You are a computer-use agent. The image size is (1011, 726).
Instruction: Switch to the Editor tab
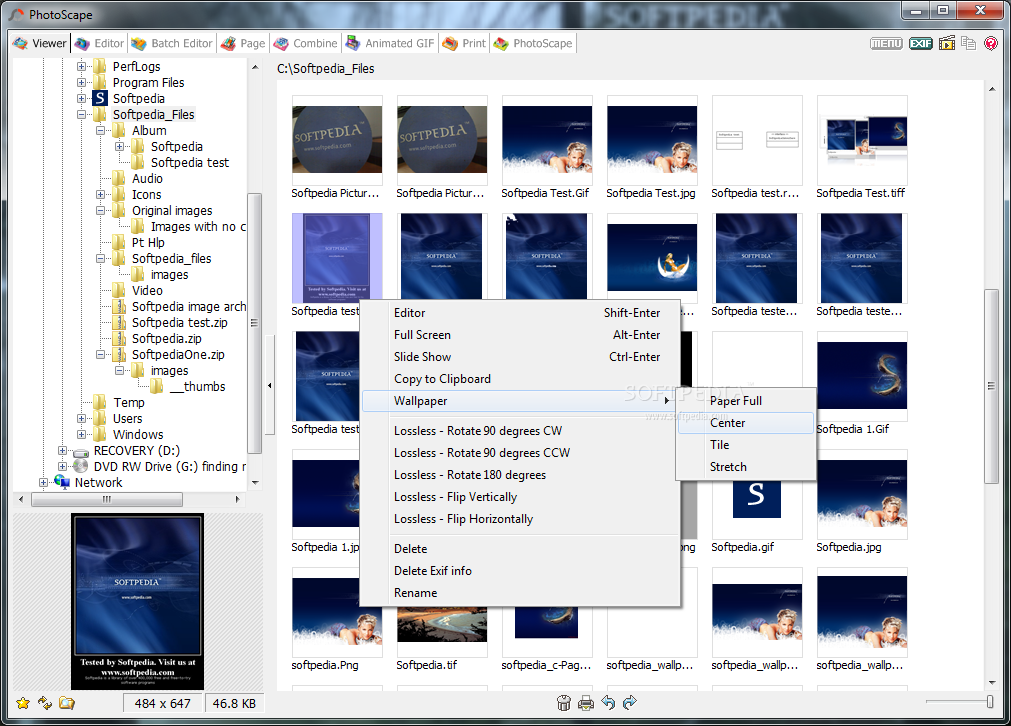coord(99,43)
